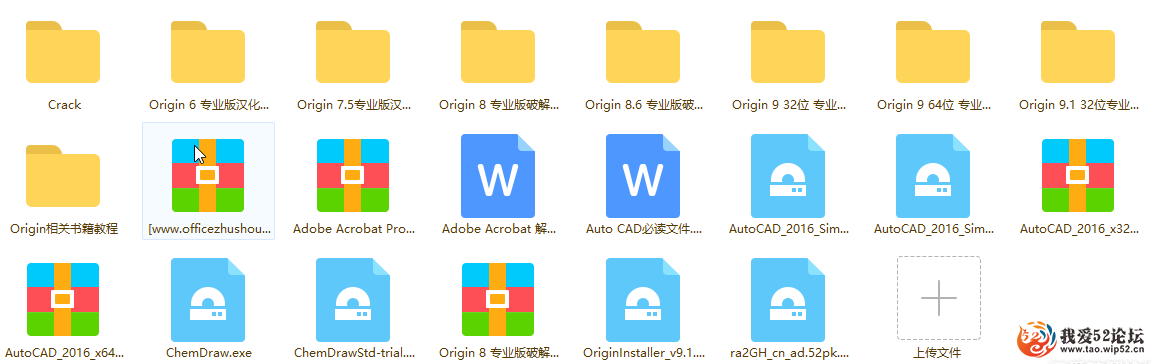The width and height of the screenshot is (1151, 364).
Task: Open the Origin 9 64位 专业 folder
Action: (933, 52)
